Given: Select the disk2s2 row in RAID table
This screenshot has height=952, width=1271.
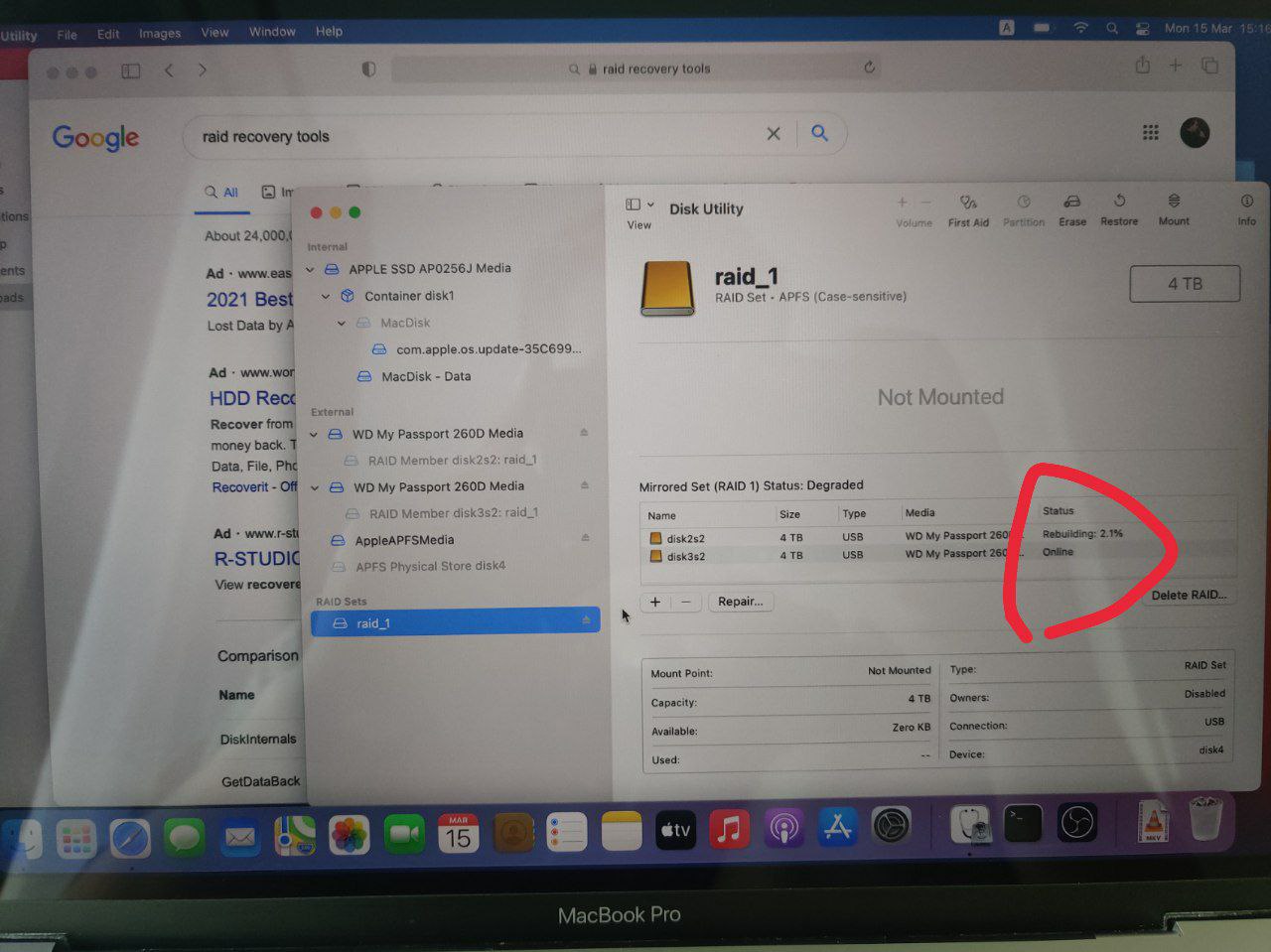Looking at the screenshot, I should click(937, 537).
